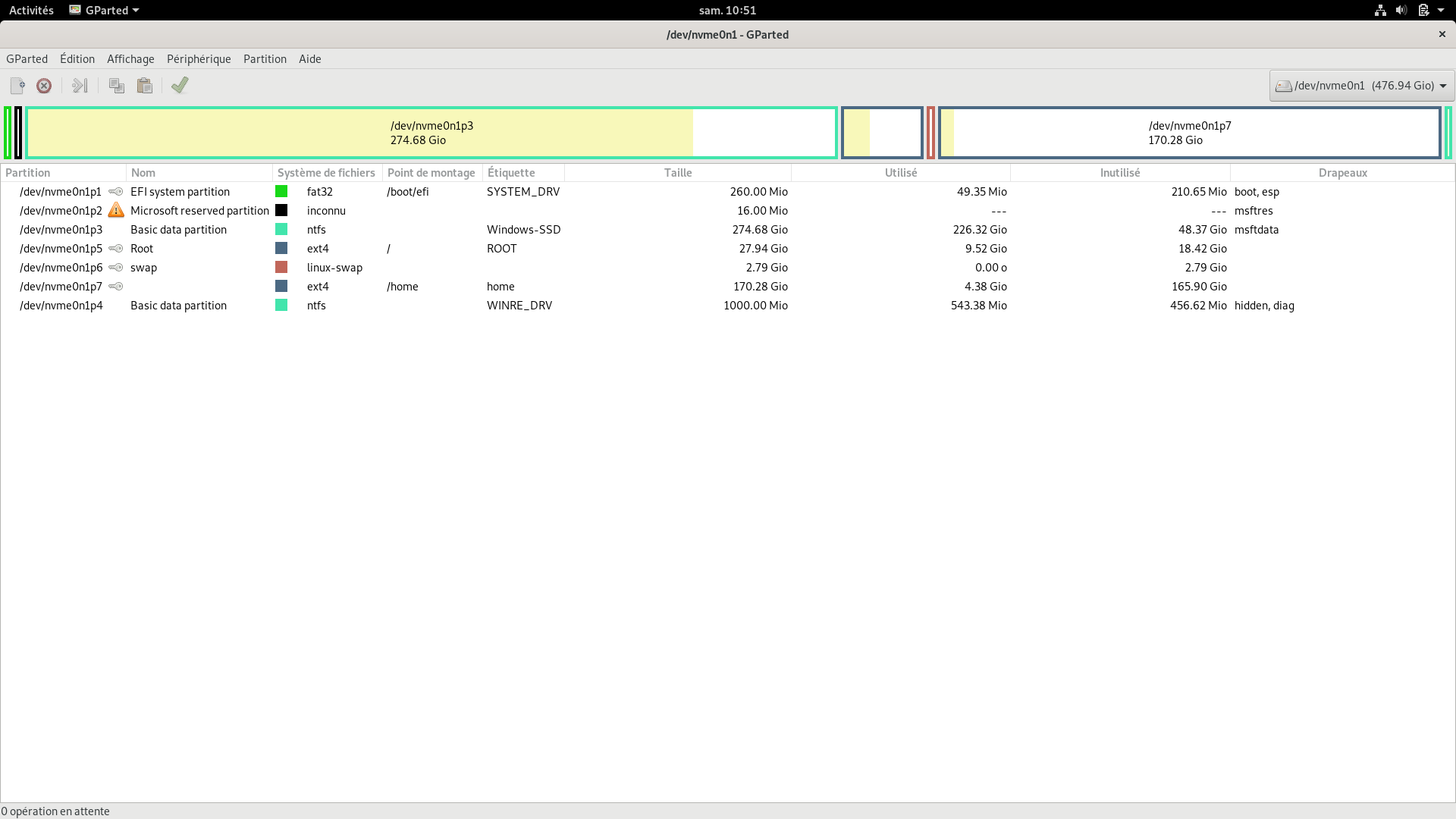Open the Édition menu

[77, 58]
